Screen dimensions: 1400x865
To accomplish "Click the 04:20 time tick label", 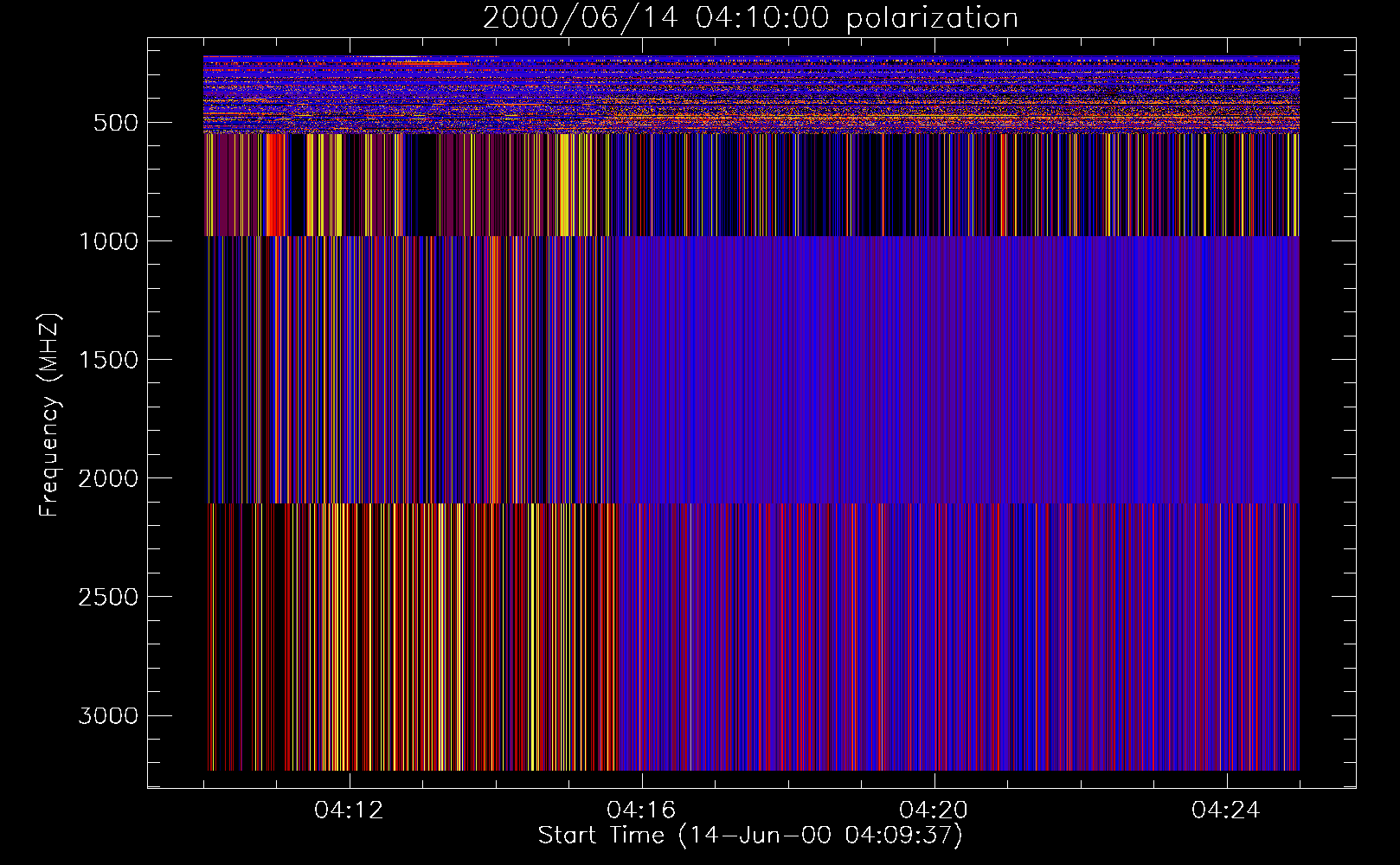I will point(934,811).
